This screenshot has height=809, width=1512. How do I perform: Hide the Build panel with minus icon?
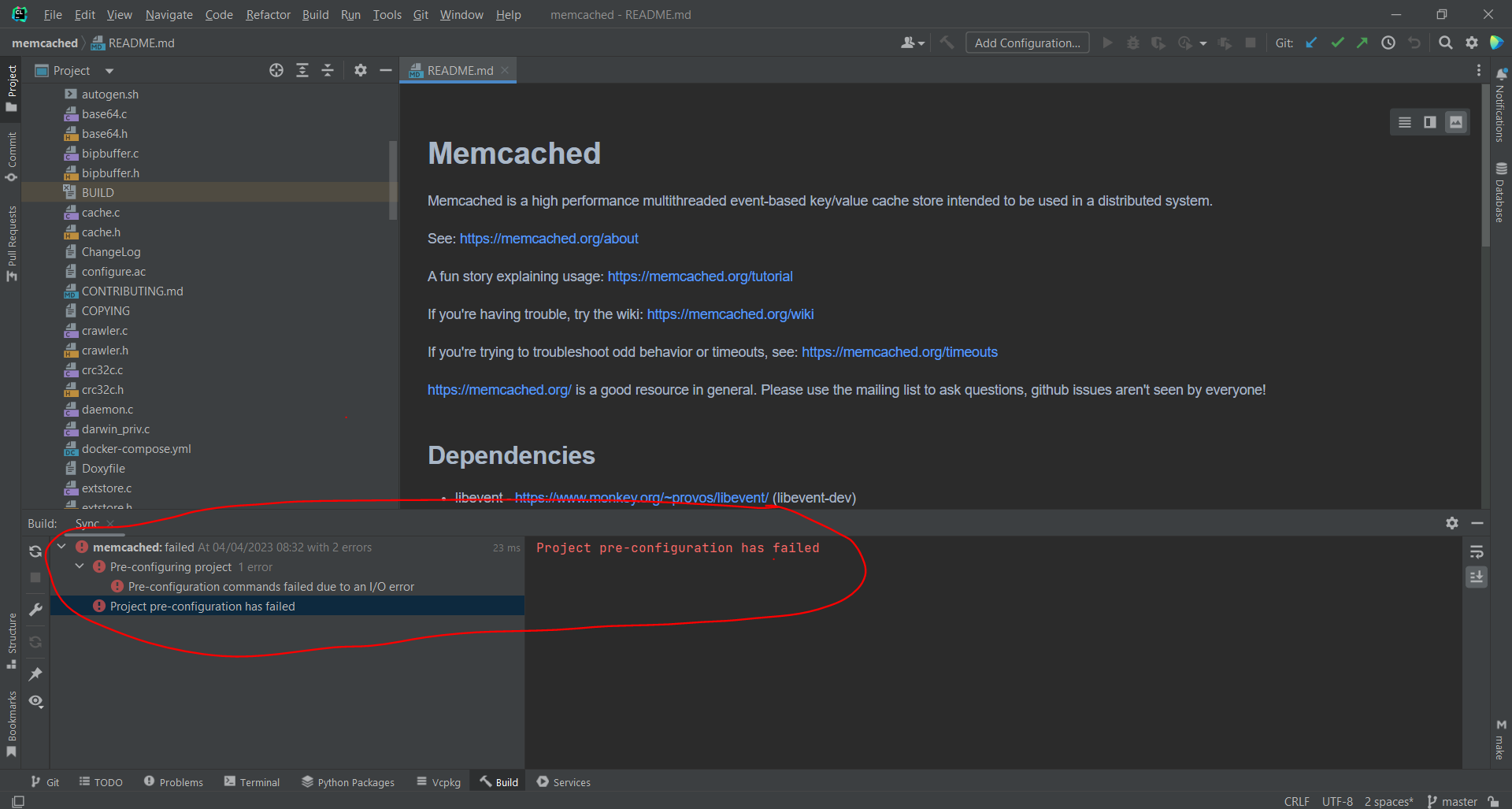pos(1477,523)
